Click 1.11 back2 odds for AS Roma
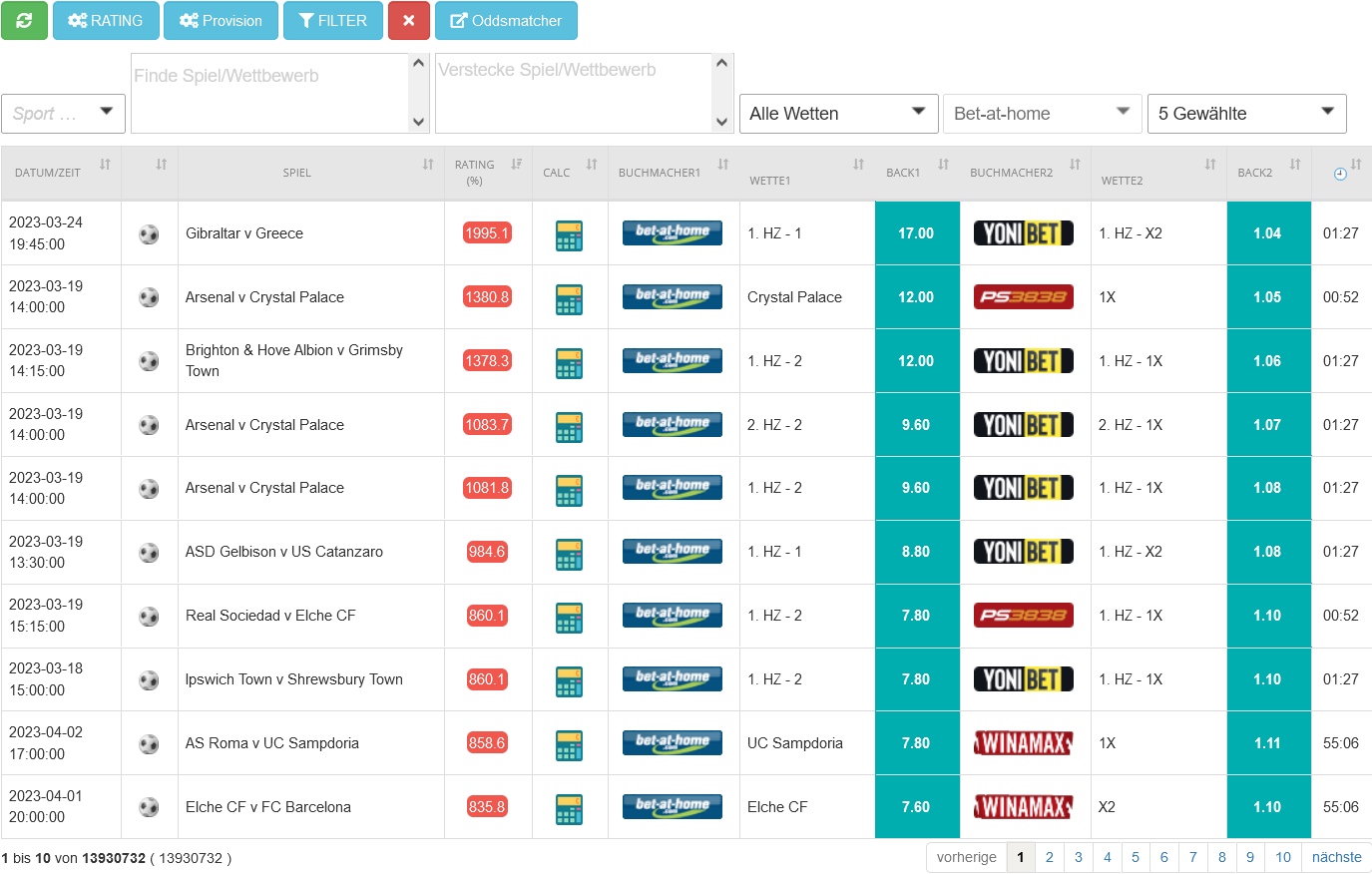 coord(1268,743)
